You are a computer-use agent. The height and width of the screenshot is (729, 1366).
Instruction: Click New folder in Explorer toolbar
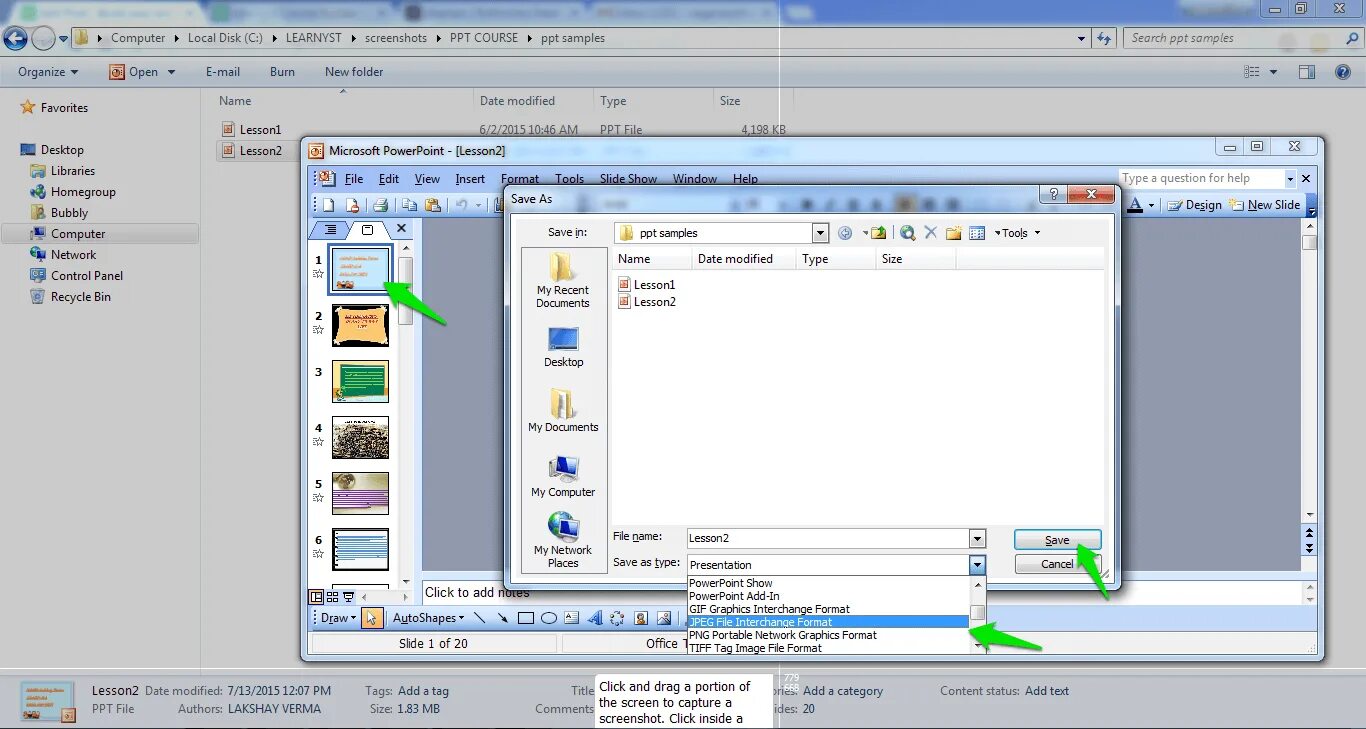[354, 72]
